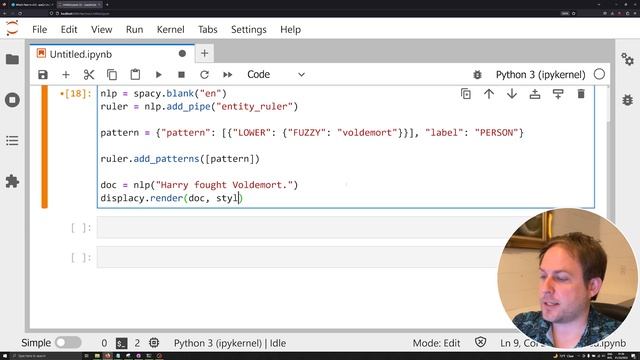Open the right sidebar debugger panel
640x360 pixels.
pyautogui.click(x=627, y=100)
